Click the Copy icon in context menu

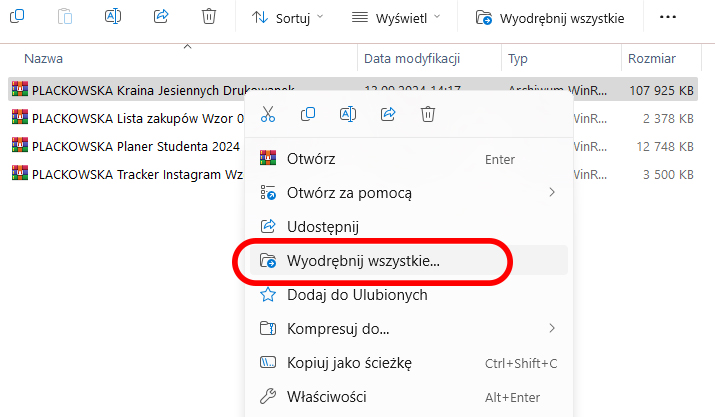coord(308,114)
